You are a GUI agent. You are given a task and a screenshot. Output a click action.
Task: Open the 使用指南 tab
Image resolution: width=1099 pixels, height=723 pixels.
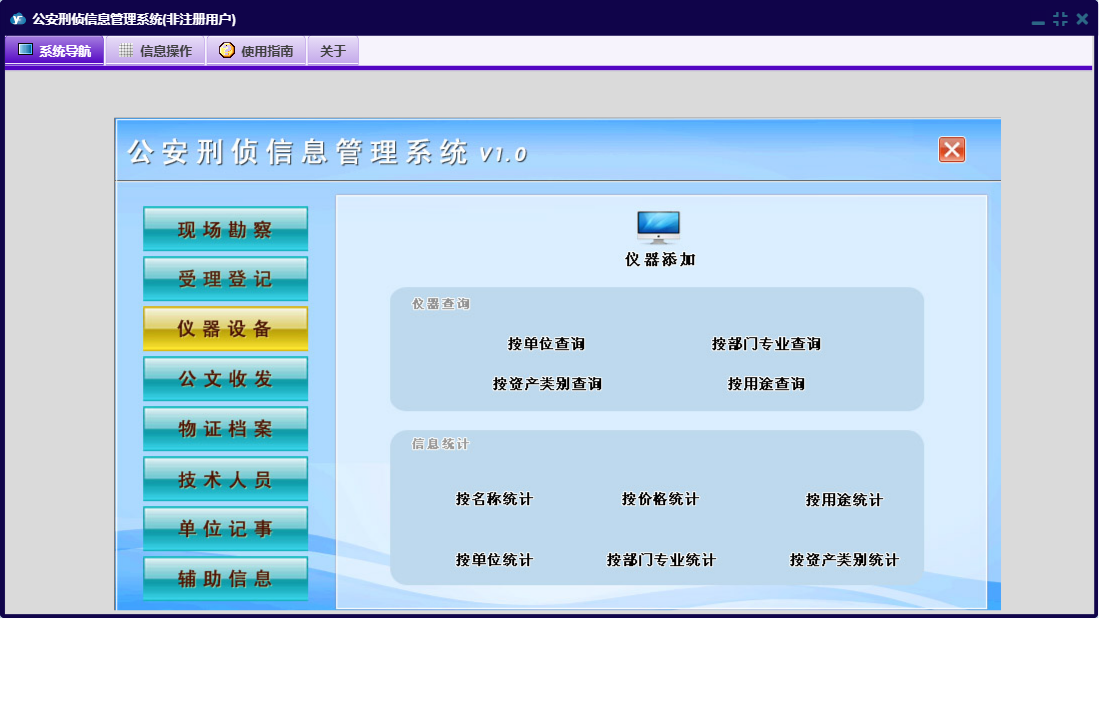click(x=256, y=51)
